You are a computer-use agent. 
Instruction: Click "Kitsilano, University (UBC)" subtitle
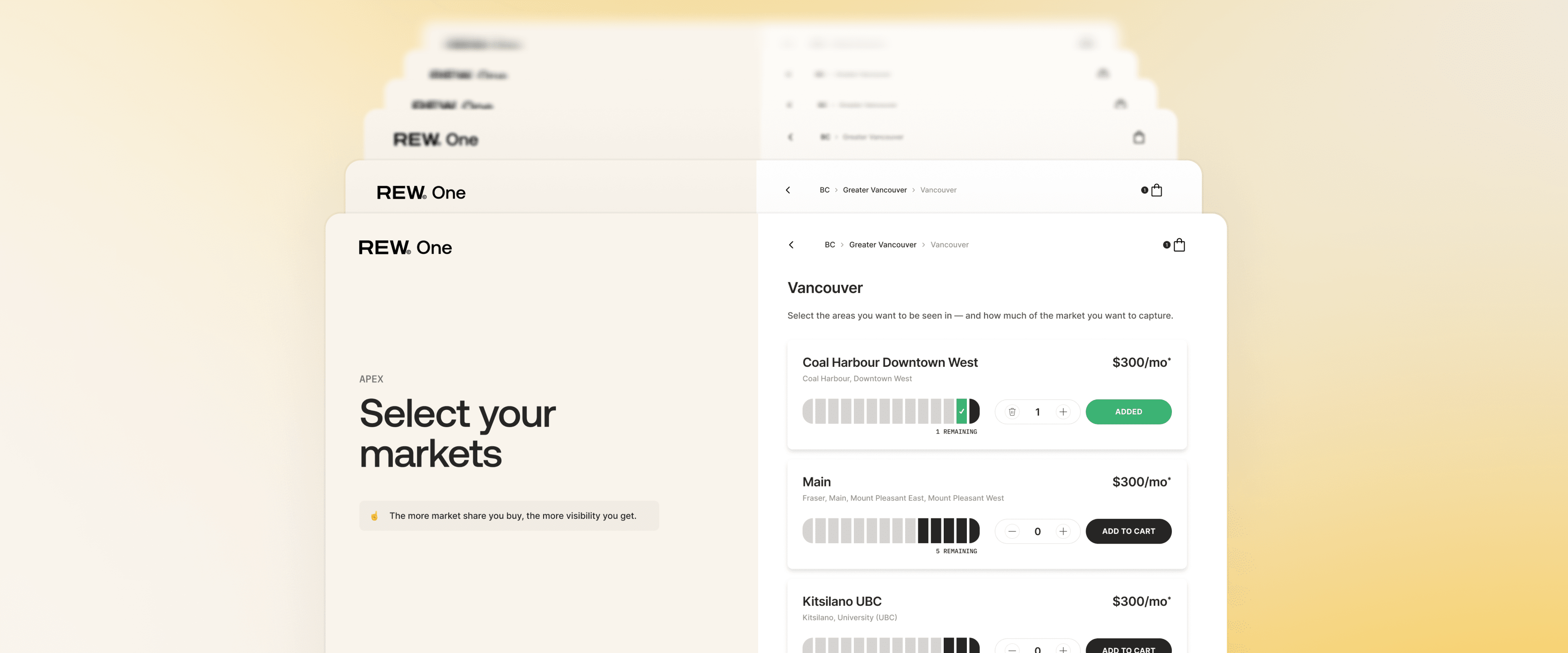click(849, 617)
